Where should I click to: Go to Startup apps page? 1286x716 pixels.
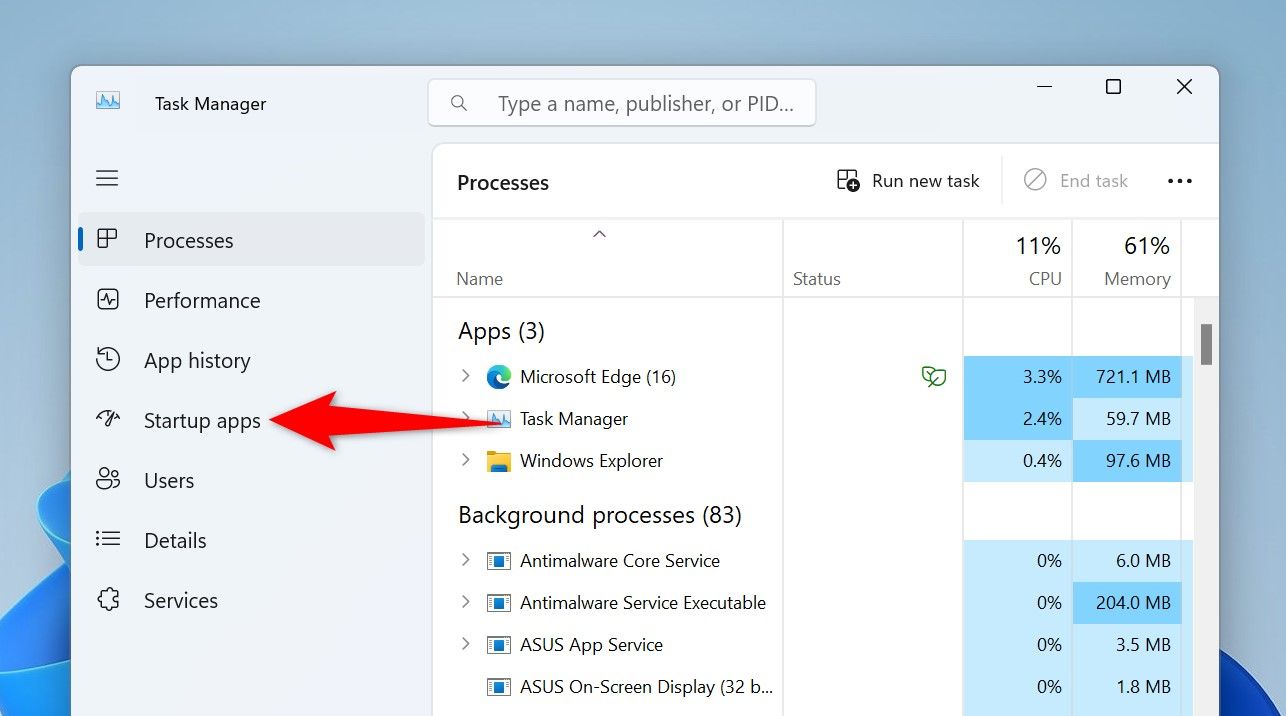point(202,421)
